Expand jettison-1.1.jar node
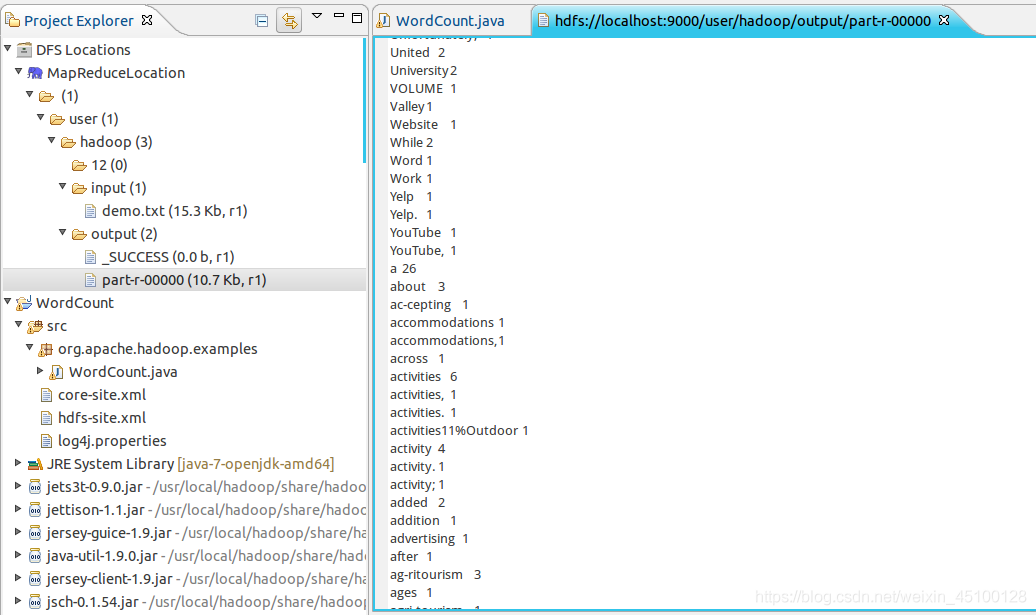 click(x=18, y=509)
